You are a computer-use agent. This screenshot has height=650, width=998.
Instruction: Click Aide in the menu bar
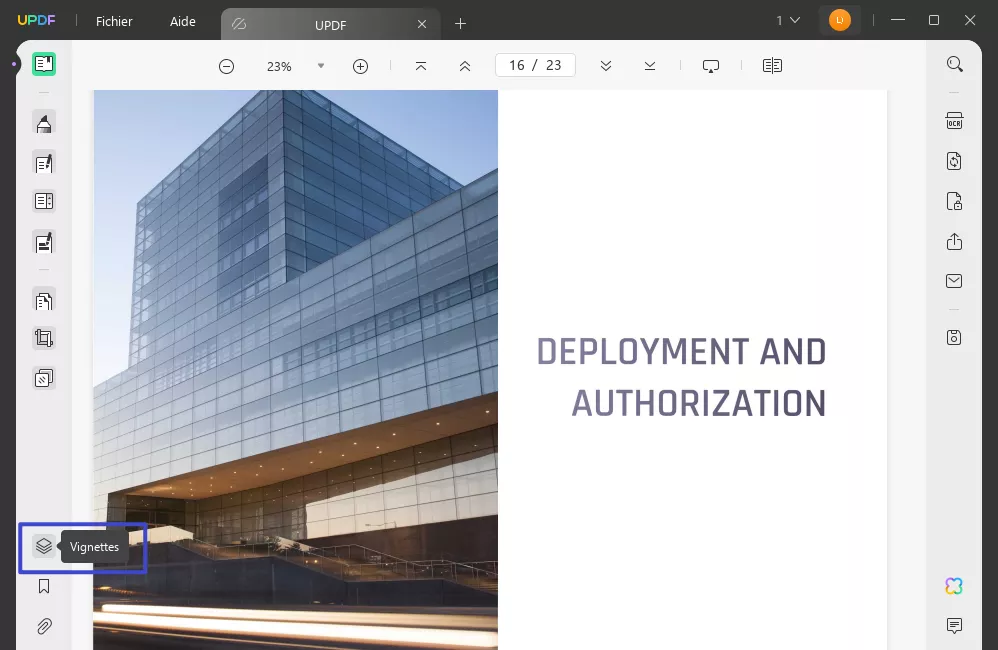tap(182, 21)
